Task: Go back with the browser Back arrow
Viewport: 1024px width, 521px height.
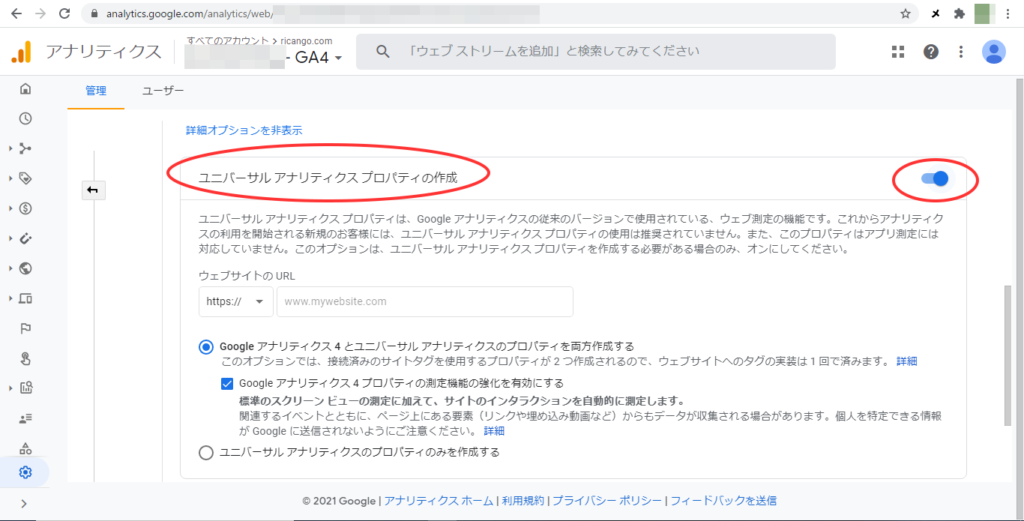Action: point(16,13)
